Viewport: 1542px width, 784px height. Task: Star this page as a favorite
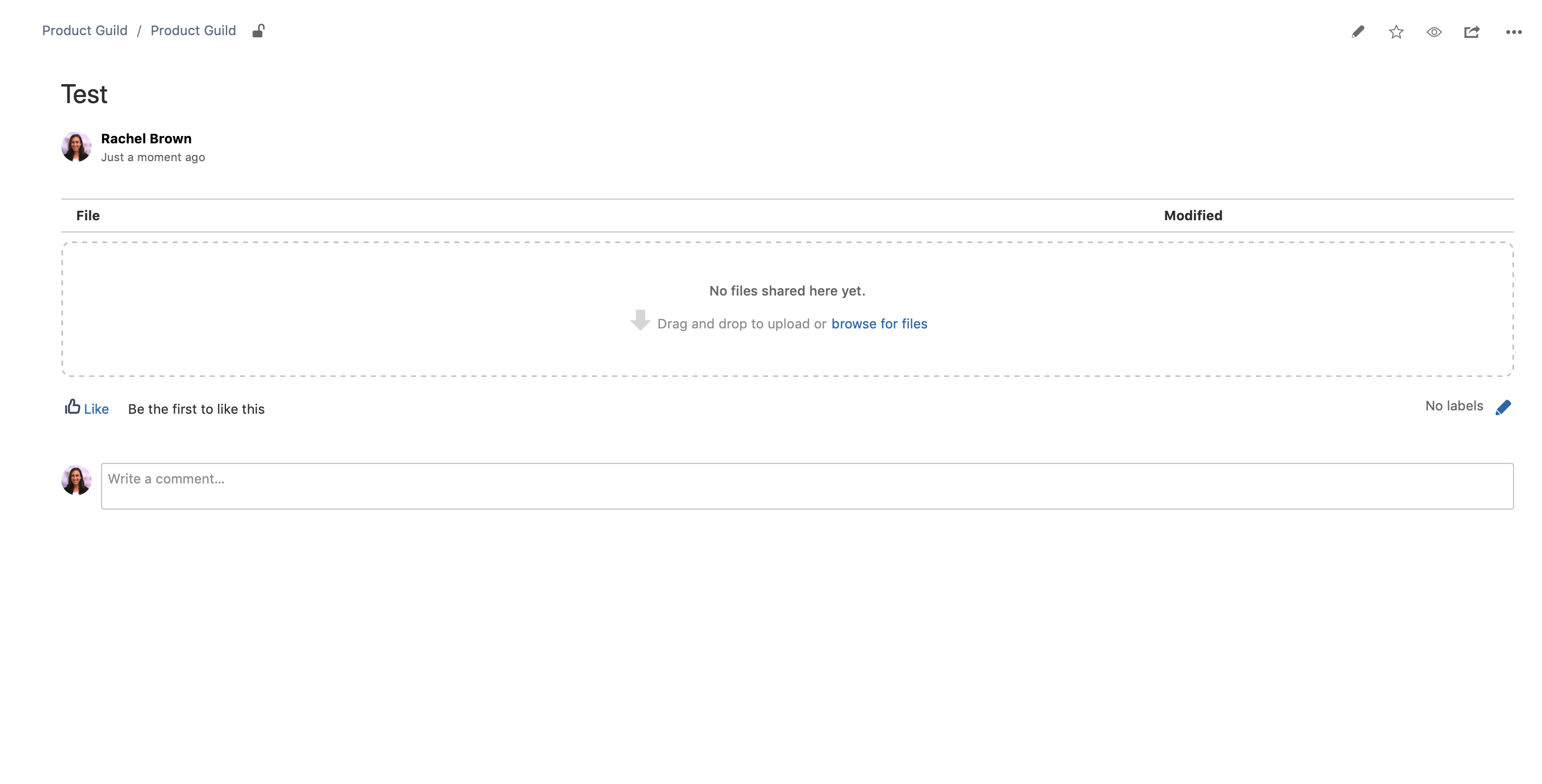coord(1396,32)
